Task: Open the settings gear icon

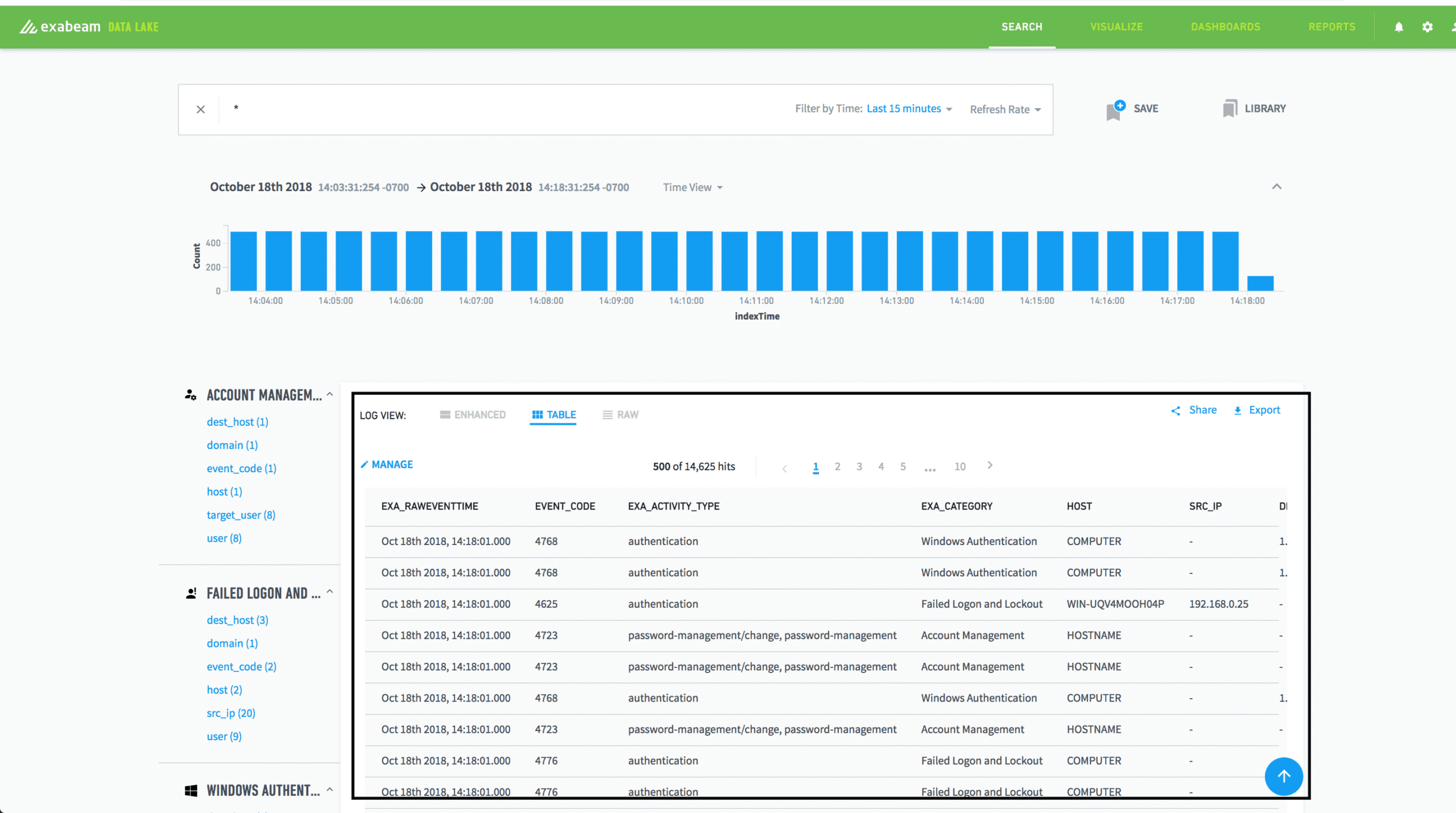Action: click(1427, 27)
